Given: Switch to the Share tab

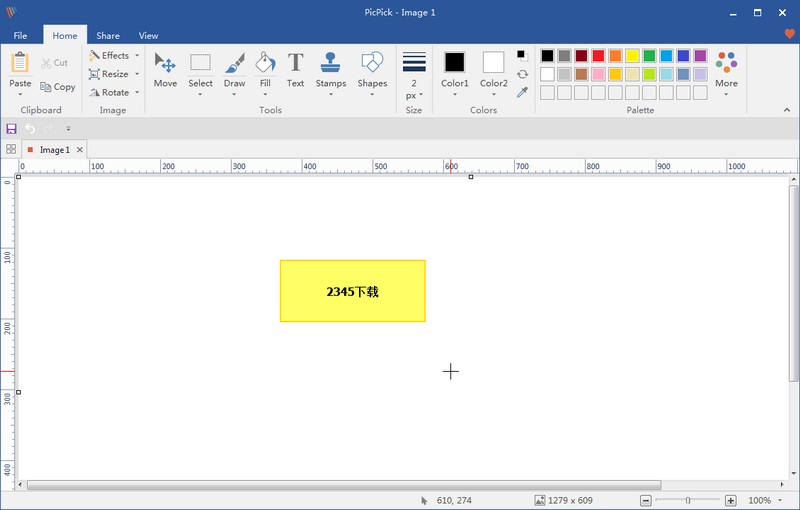Looking at the screenshot, I should point(108,36).
